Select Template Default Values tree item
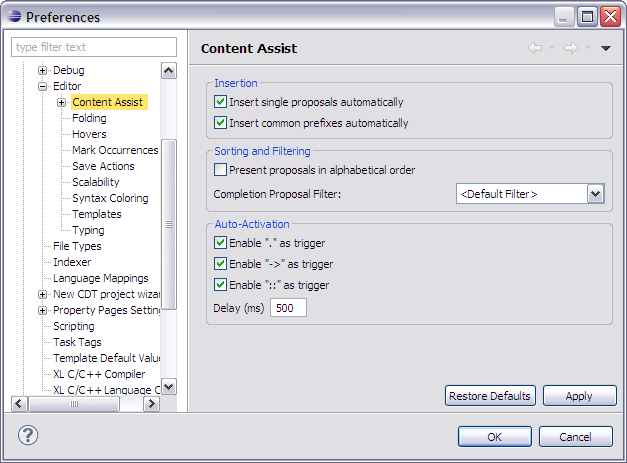This screenshot has height=463, width=627. tap(106, 358)
